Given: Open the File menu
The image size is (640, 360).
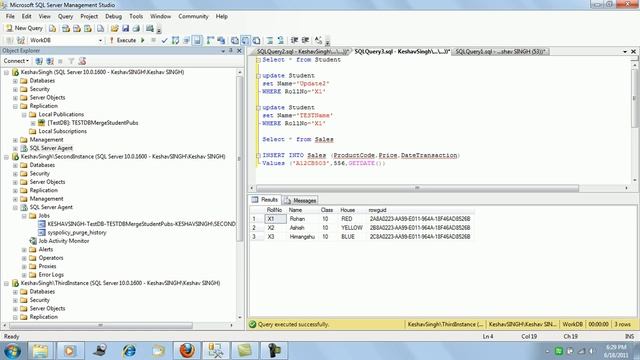Looking at the screenshot, I should (10, 16).
